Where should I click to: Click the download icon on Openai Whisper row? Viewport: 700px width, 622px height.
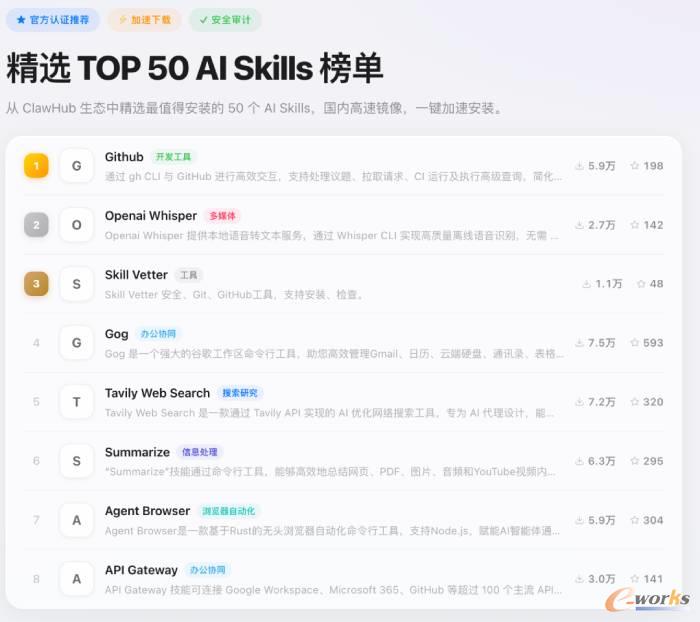pos(579,225)
